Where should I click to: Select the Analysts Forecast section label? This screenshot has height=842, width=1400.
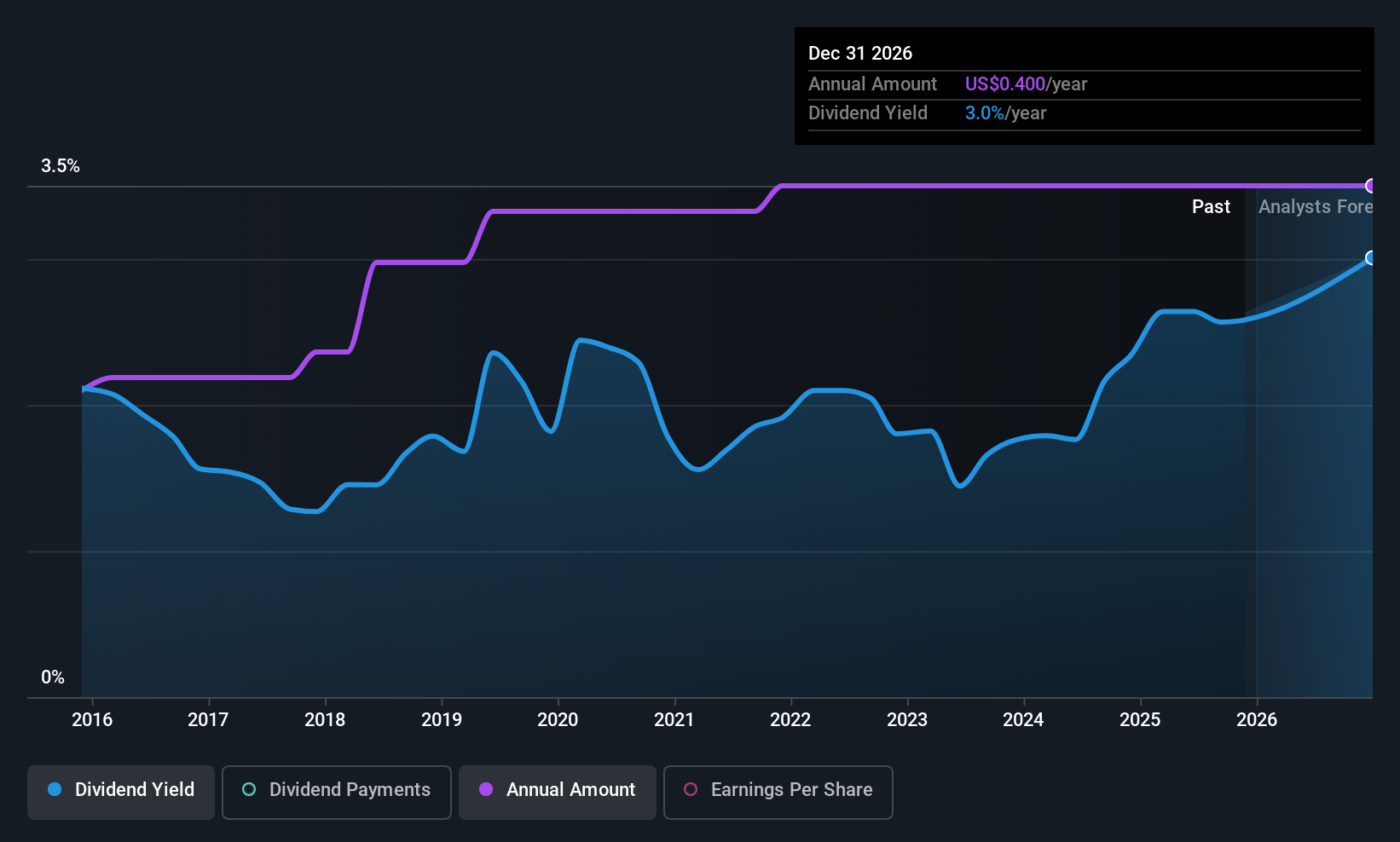coord(1315,206)
